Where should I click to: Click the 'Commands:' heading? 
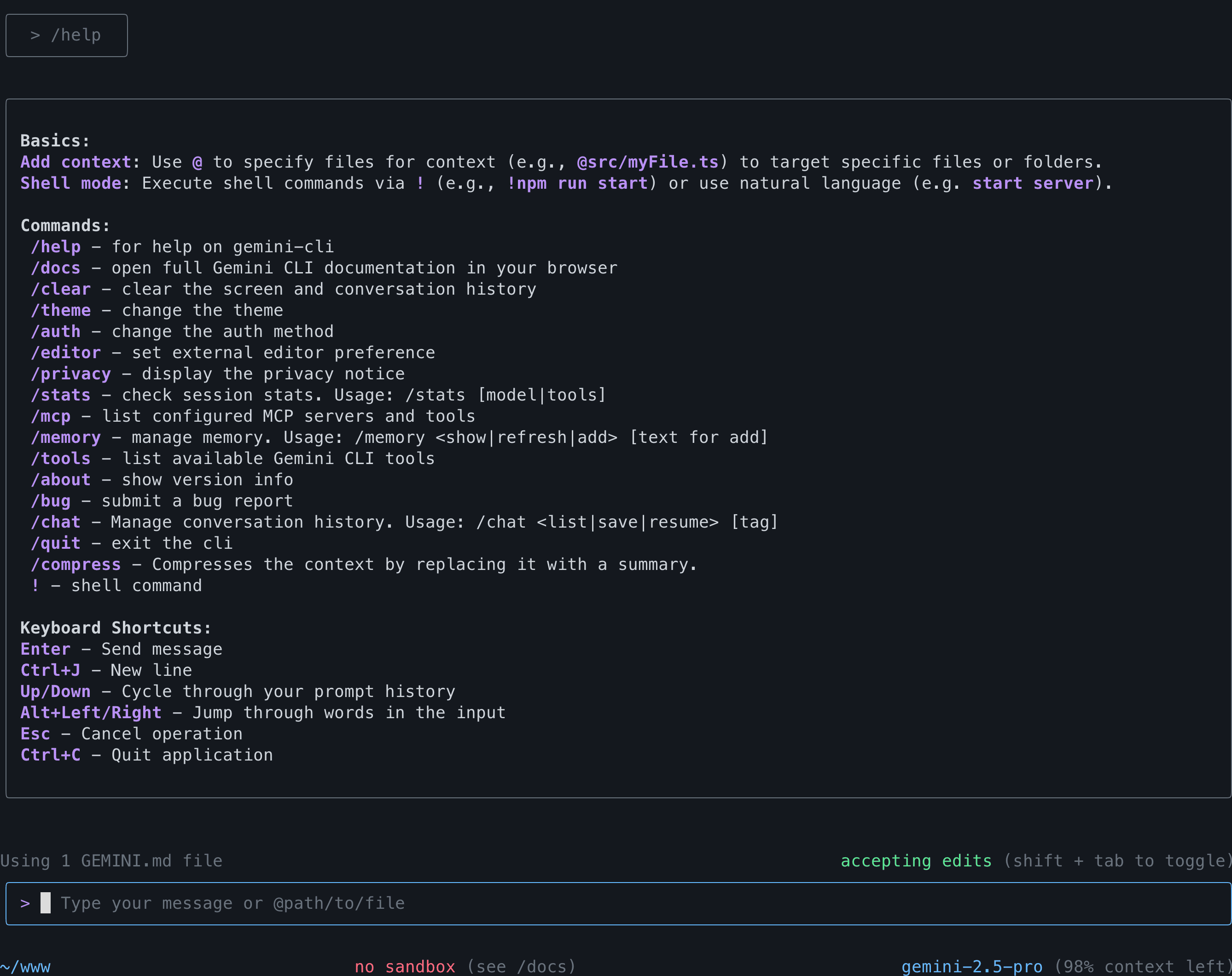coord(65,225)
